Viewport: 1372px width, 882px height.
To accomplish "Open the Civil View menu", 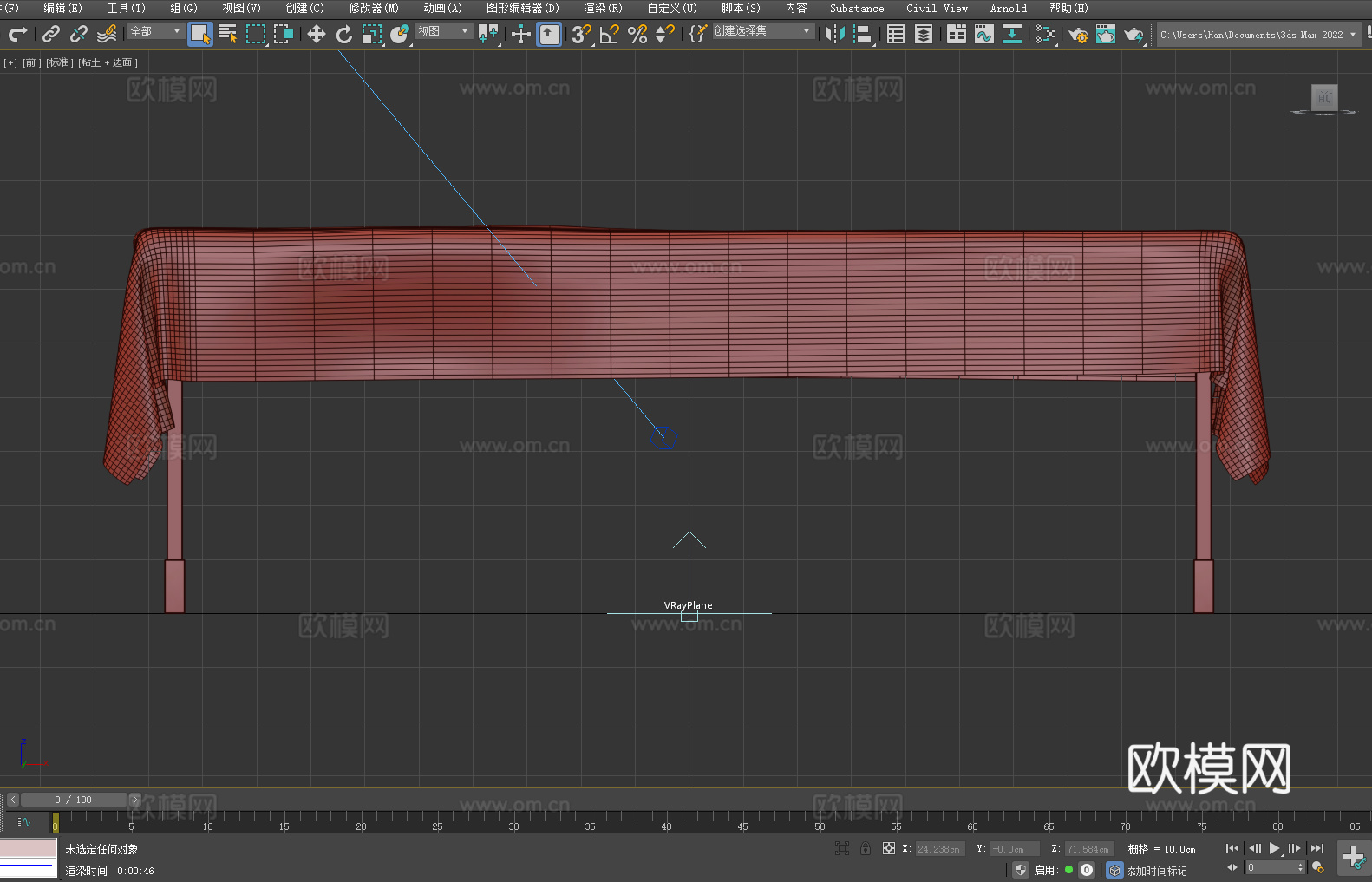I will [x=937, y=8].
